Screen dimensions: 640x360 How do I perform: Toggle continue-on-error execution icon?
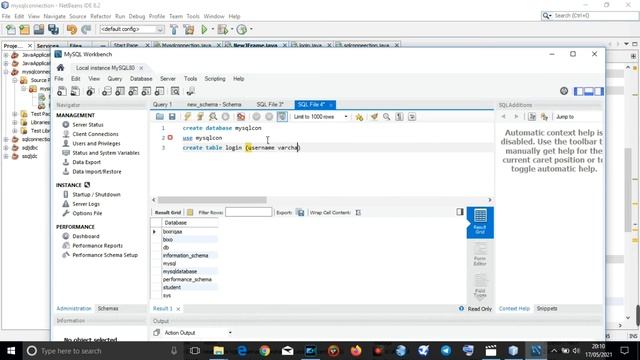pyautogui.click(x=241, y=117)
